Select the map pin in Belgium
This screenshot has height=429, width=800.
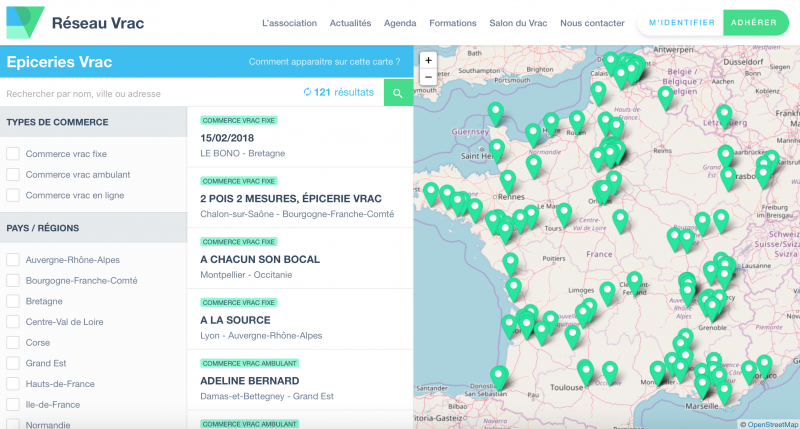(x=665, y=96)
